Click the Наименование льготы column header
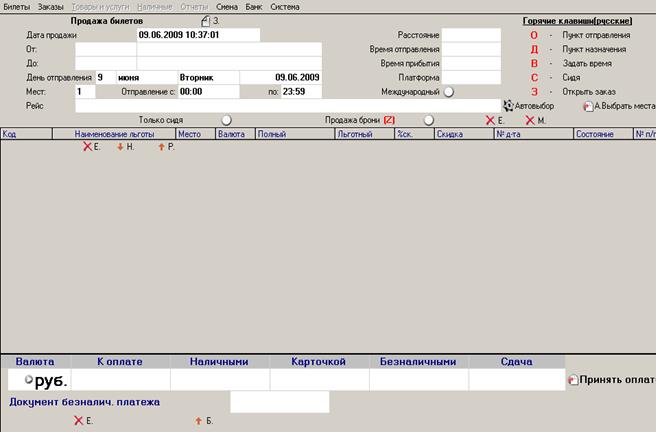 pos(114,134)
